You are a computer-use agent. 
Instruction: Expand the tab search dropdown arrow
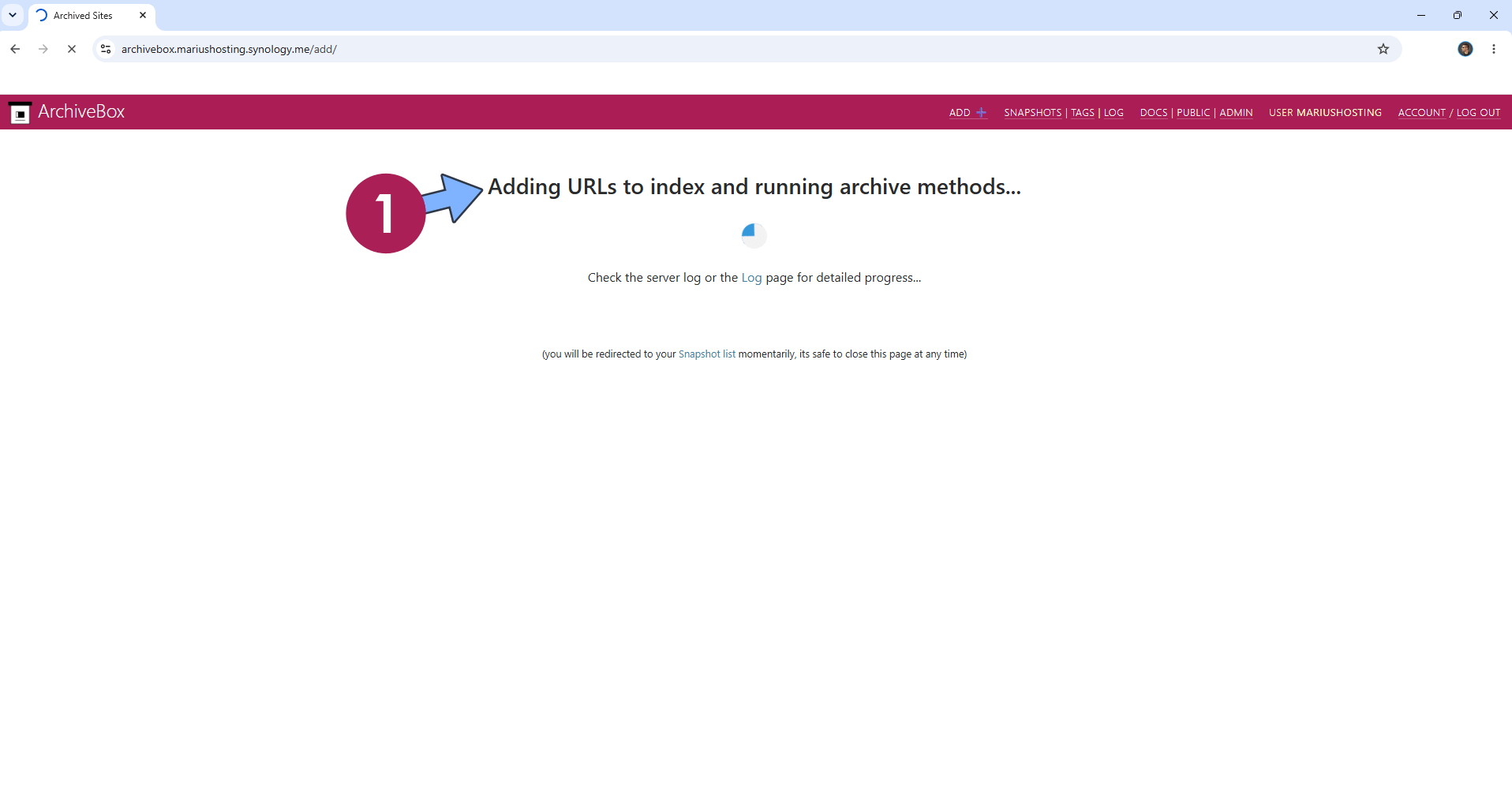pos(13,15)
